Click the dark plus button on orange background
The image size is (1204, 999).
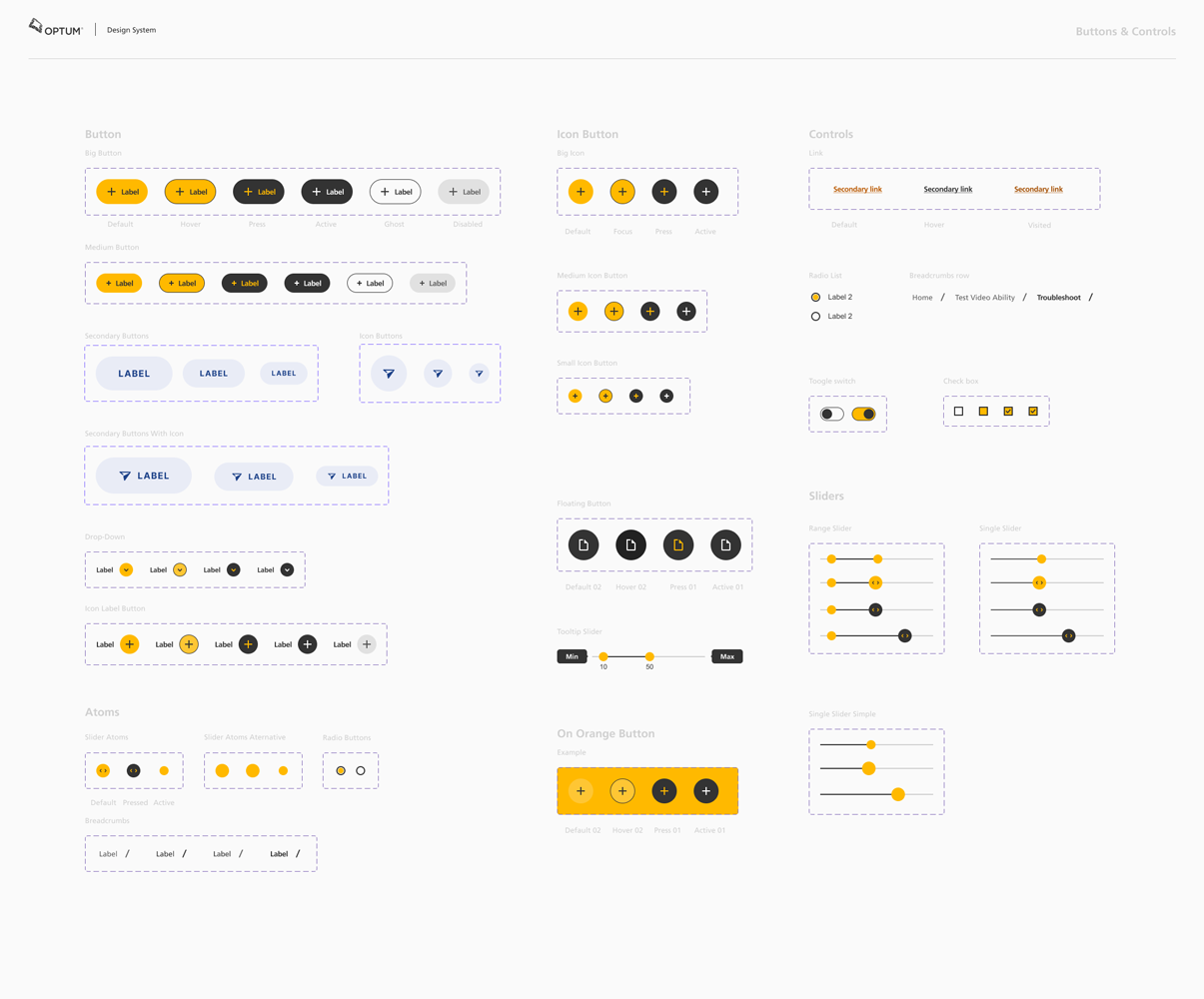[664, 790]
